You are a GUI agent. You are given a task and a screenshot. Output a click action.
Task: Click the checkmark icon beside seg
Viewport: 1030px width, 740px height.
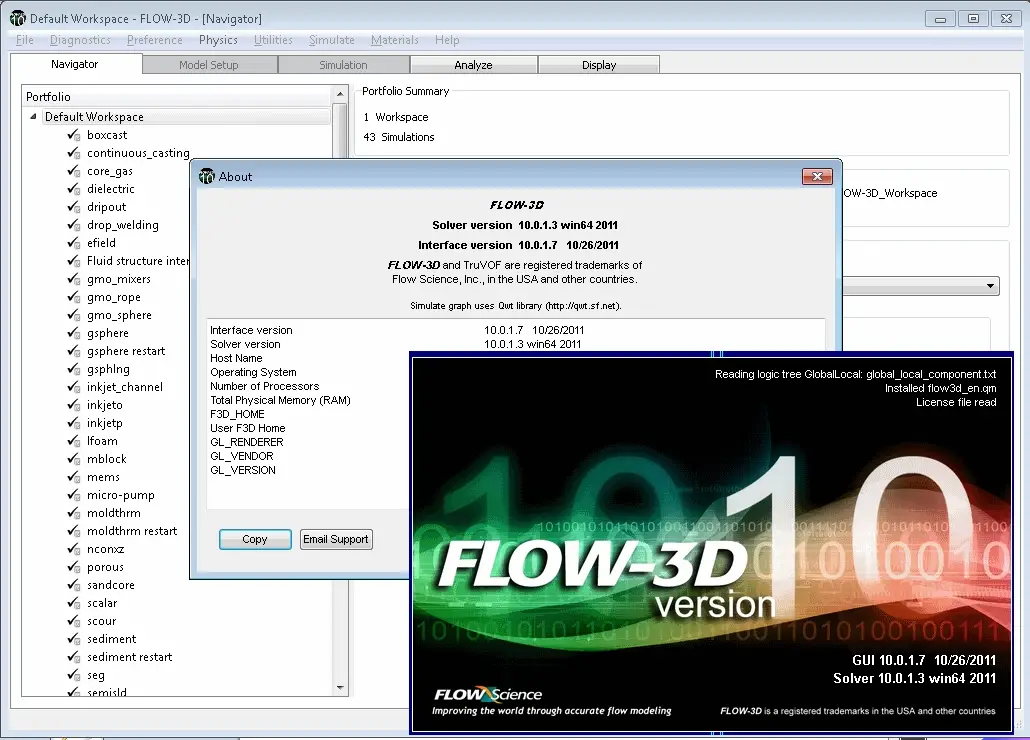pyautogui.click(x=74, y=675)
